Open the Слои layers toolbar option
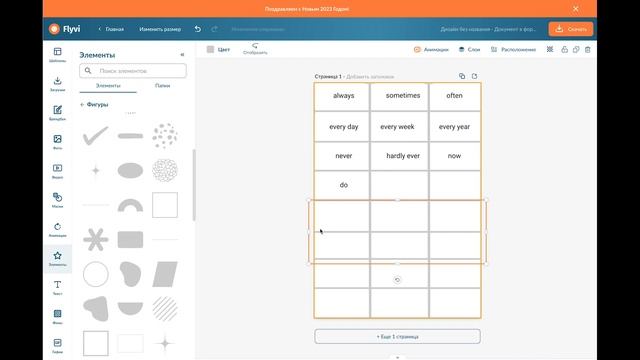 pos(469,49)
